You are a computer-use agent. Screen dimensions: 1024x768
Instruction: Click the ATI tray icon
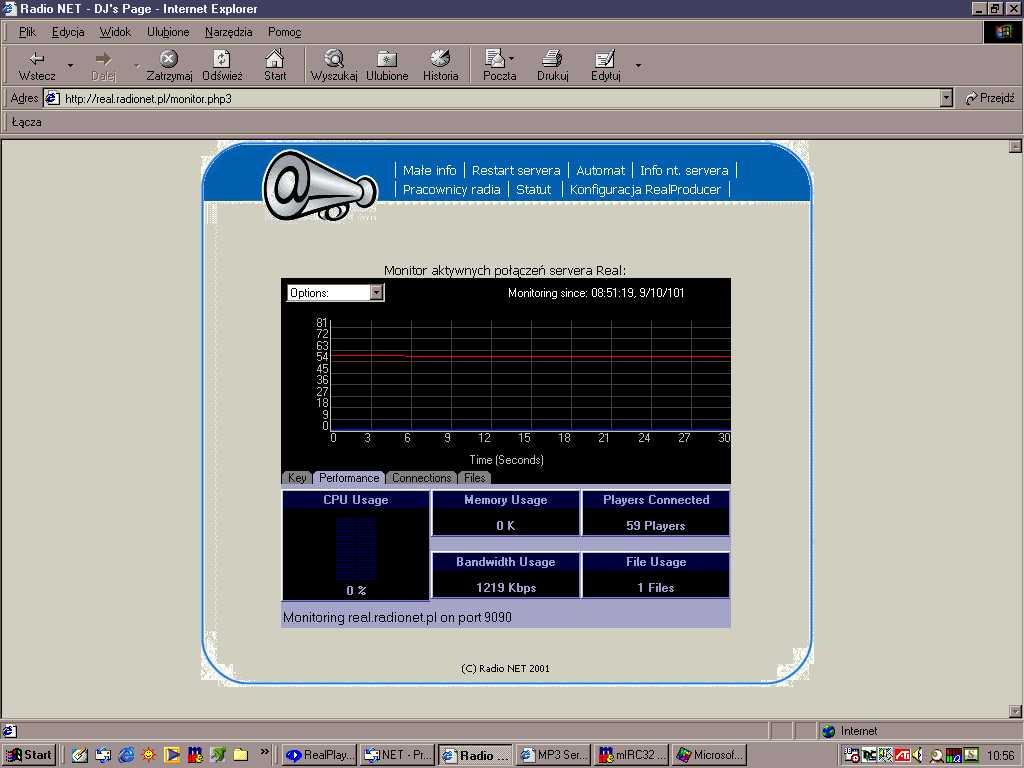pyautogui.click(x=903, y=755)
